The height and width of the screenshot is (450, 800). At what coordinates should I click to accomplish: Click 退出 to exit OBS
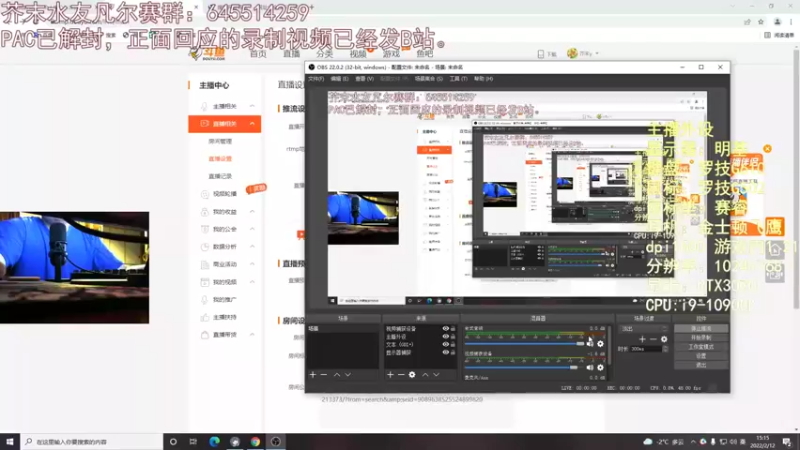701,365
